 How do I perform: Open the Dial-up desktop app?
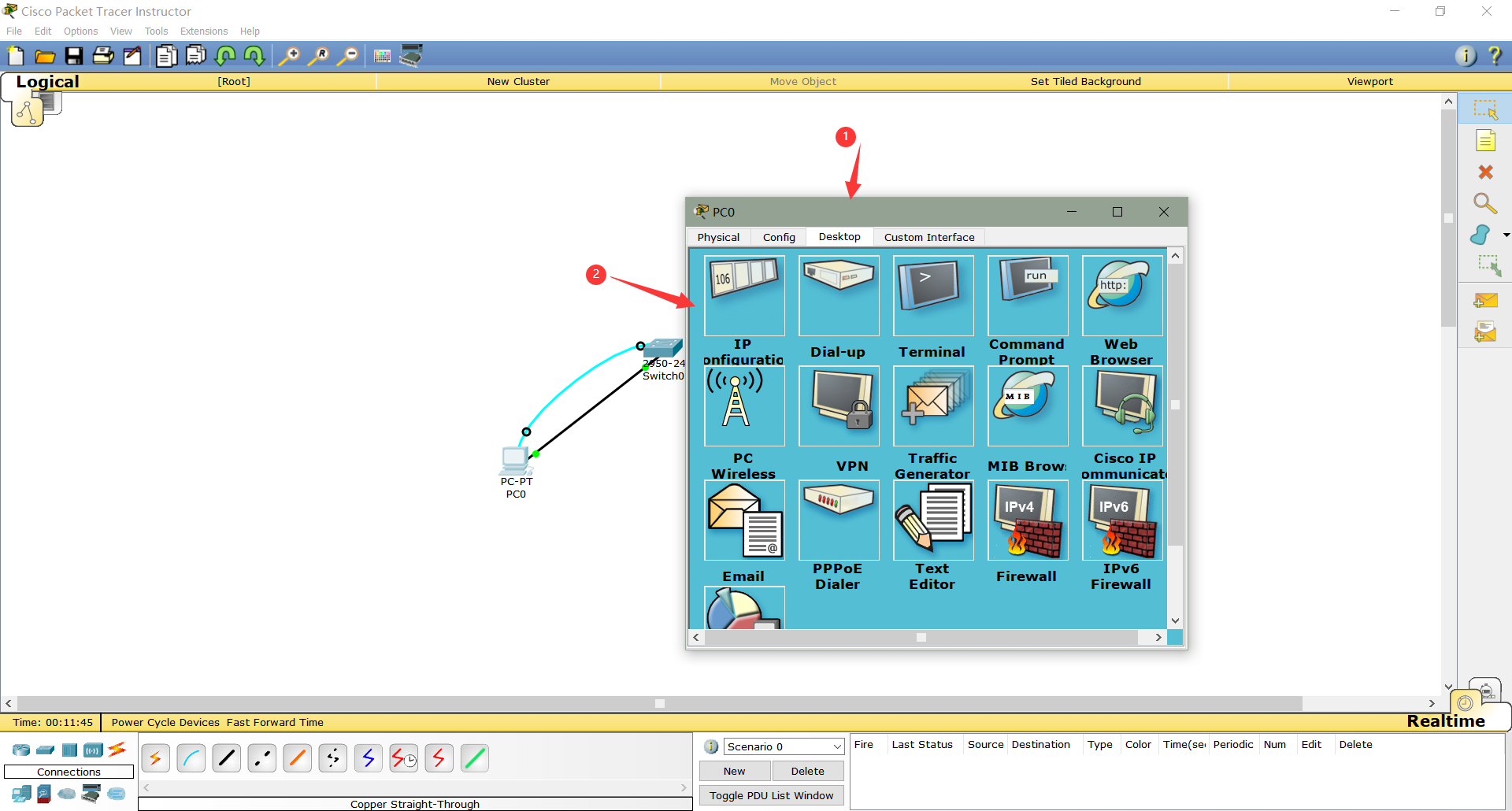(839, 296)
